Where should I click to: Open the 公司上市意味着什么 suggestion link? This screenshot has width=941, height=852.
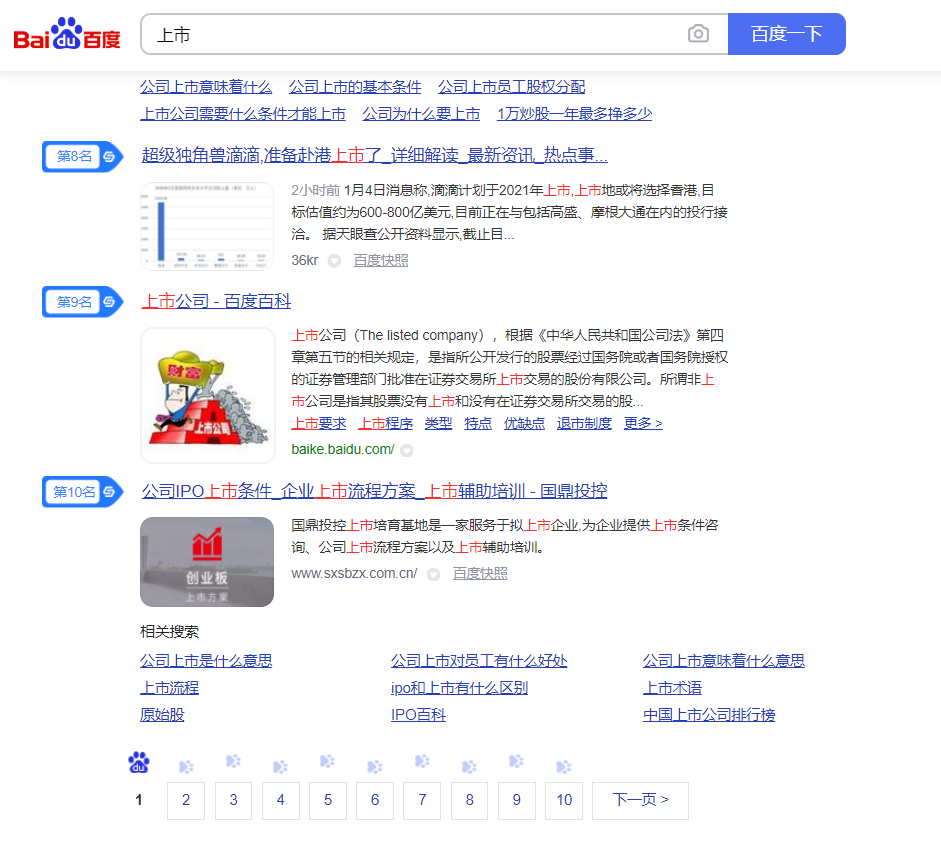(x=206, y=87)
